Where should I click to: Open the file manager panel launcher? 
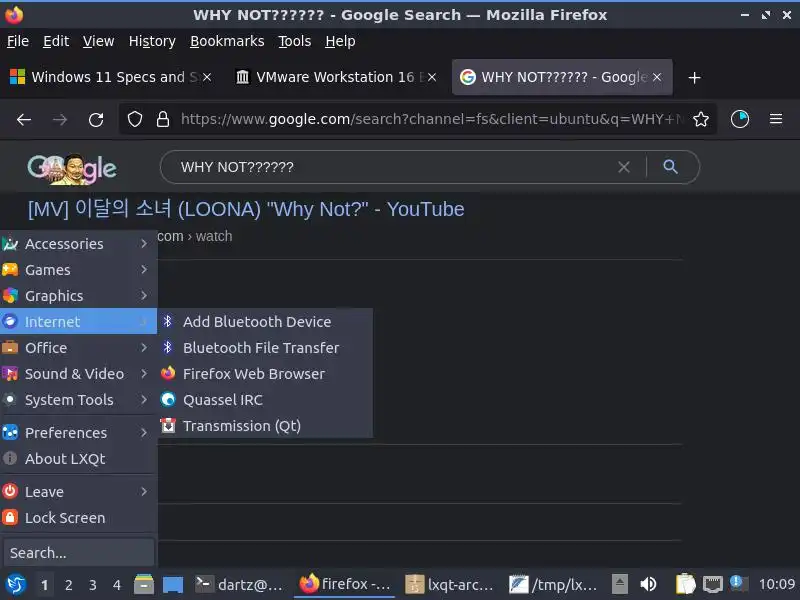click(144, 584)
